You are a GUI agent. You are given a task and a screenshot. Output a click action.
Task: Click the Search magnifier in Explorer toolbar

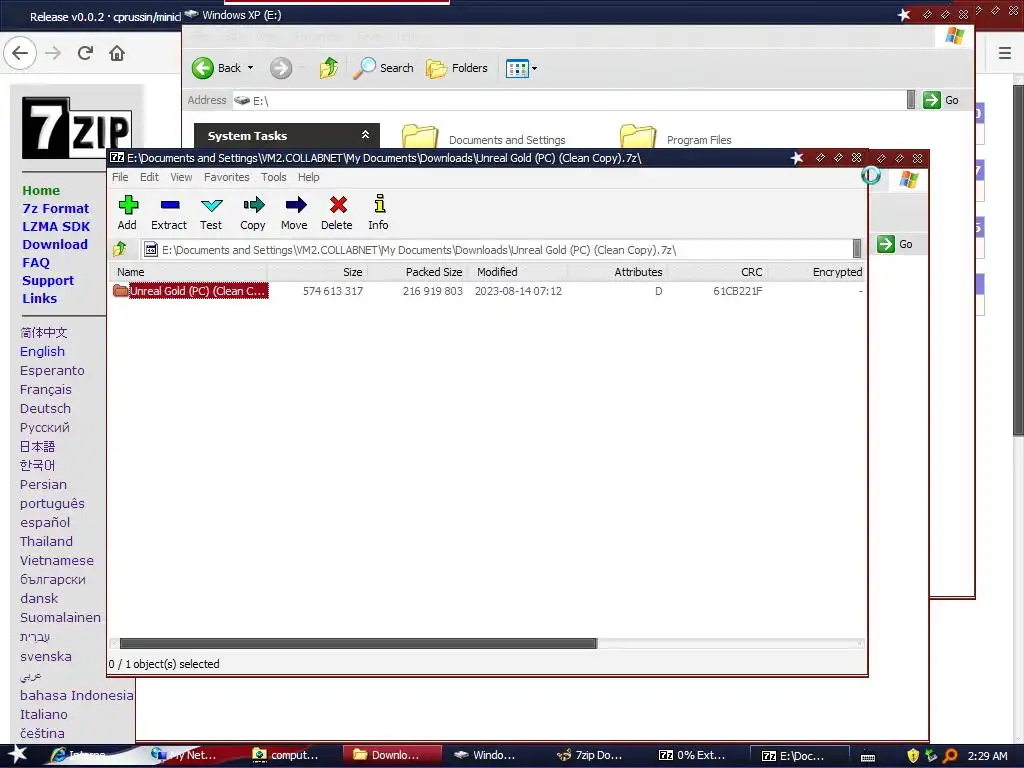364,68
